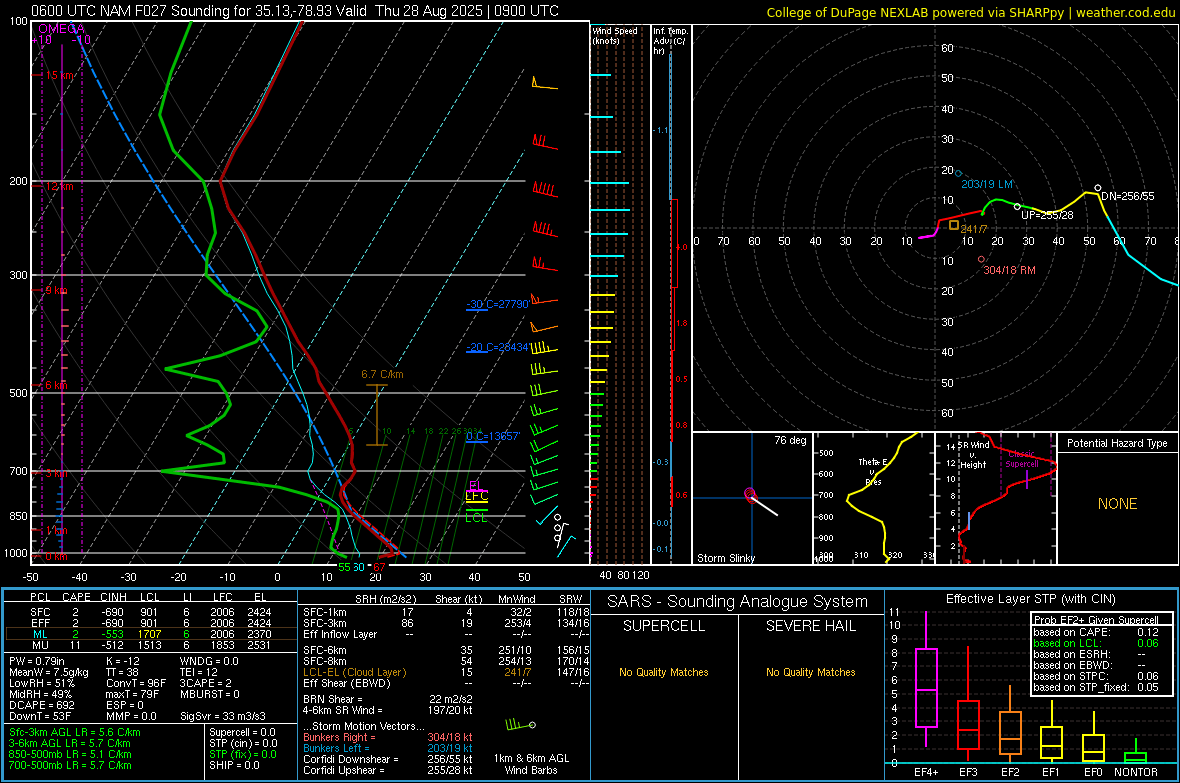
Task: Click the SHIP = 0.0 value
Action: (x=234, y=765)
